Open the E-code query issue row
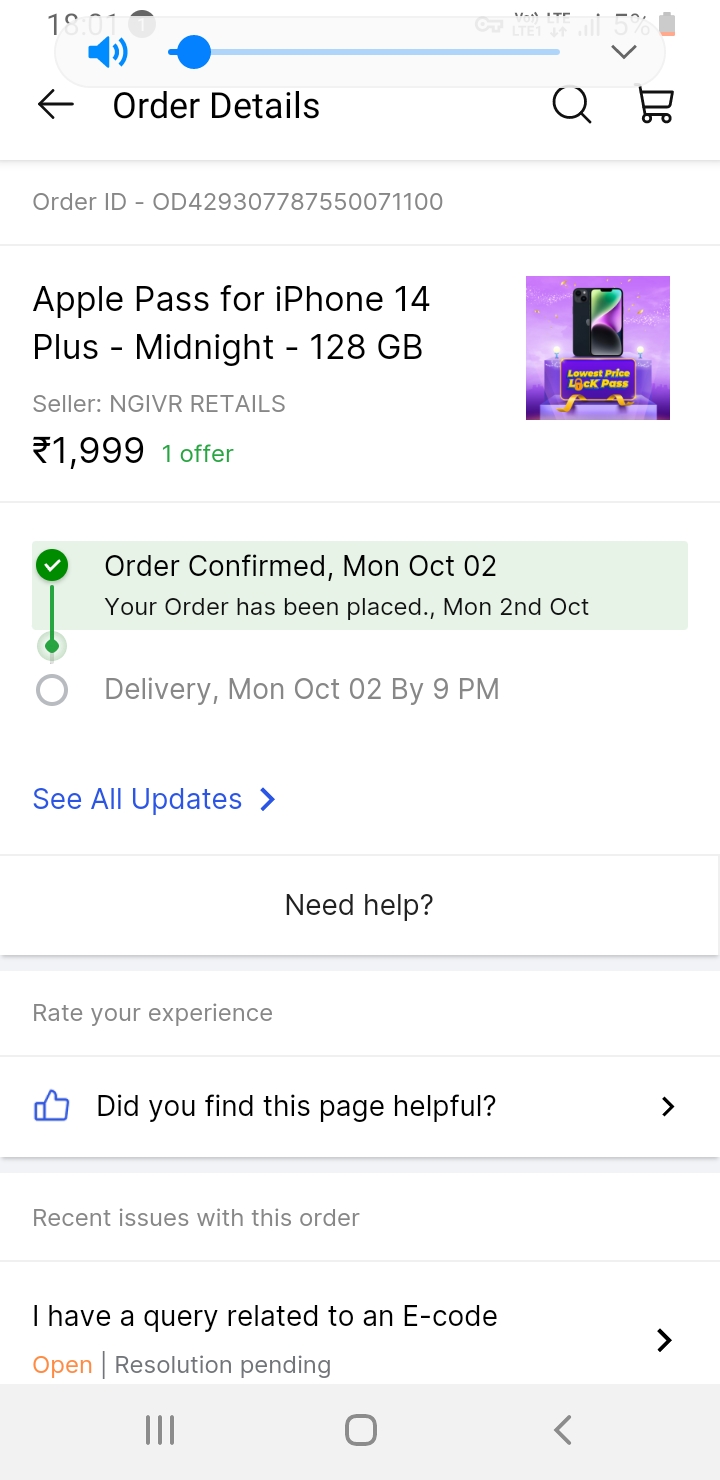 [x=265, y=1317]
